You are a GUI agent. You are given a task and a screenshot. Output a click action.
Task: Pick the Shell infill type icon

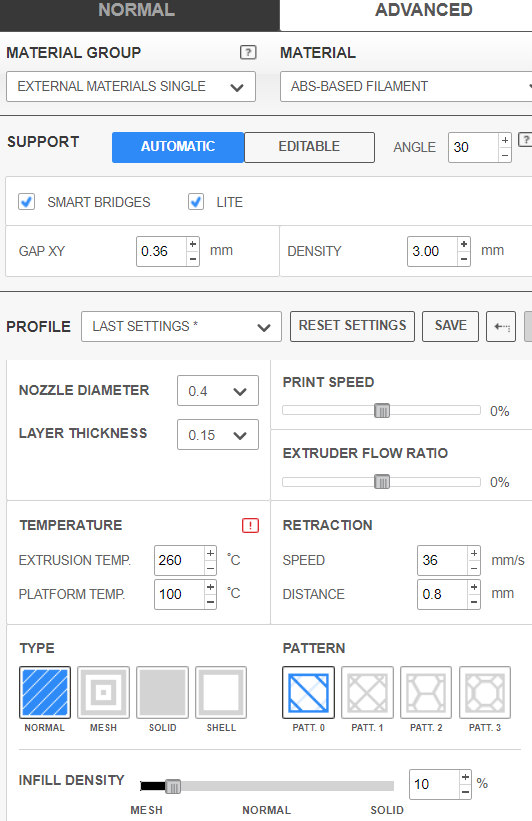point(221,692)
